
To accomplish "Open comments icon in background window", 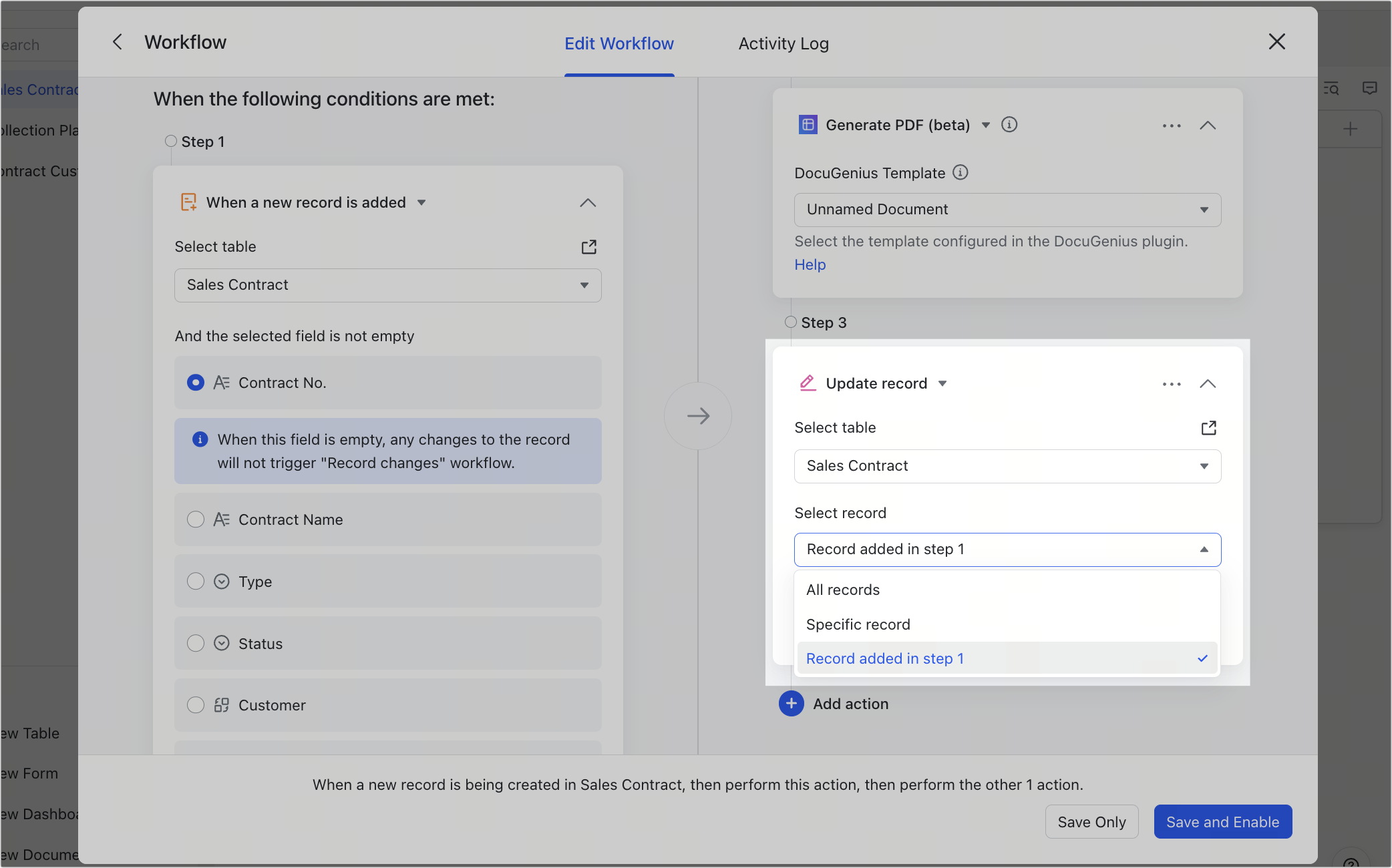I will point(1370,88).
